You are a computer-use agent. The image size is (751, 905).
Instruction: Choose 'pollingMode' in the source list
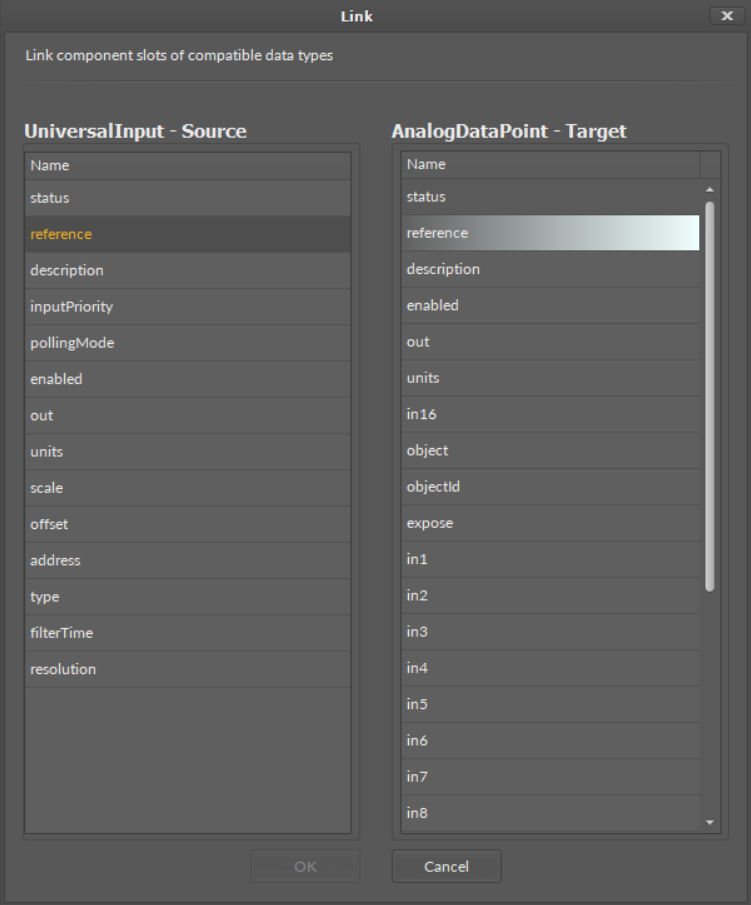(x=187, y=343)
